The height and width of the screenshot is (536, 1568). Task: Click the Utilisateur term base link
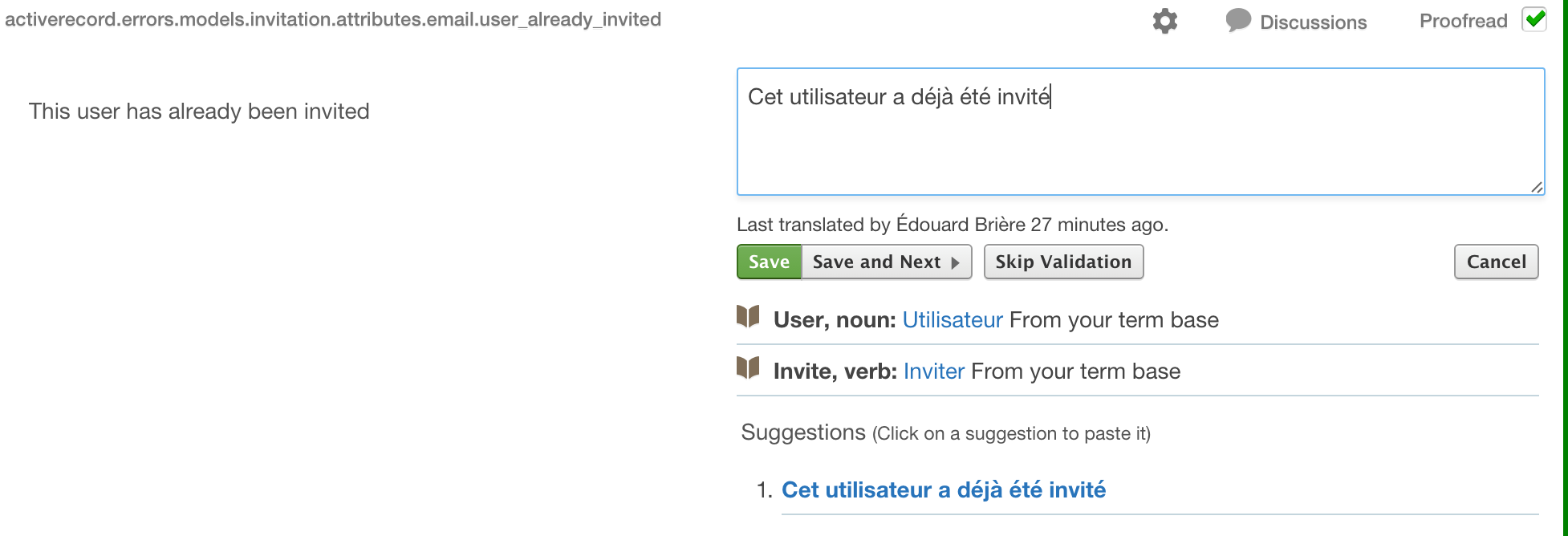[x=953, y=320]
